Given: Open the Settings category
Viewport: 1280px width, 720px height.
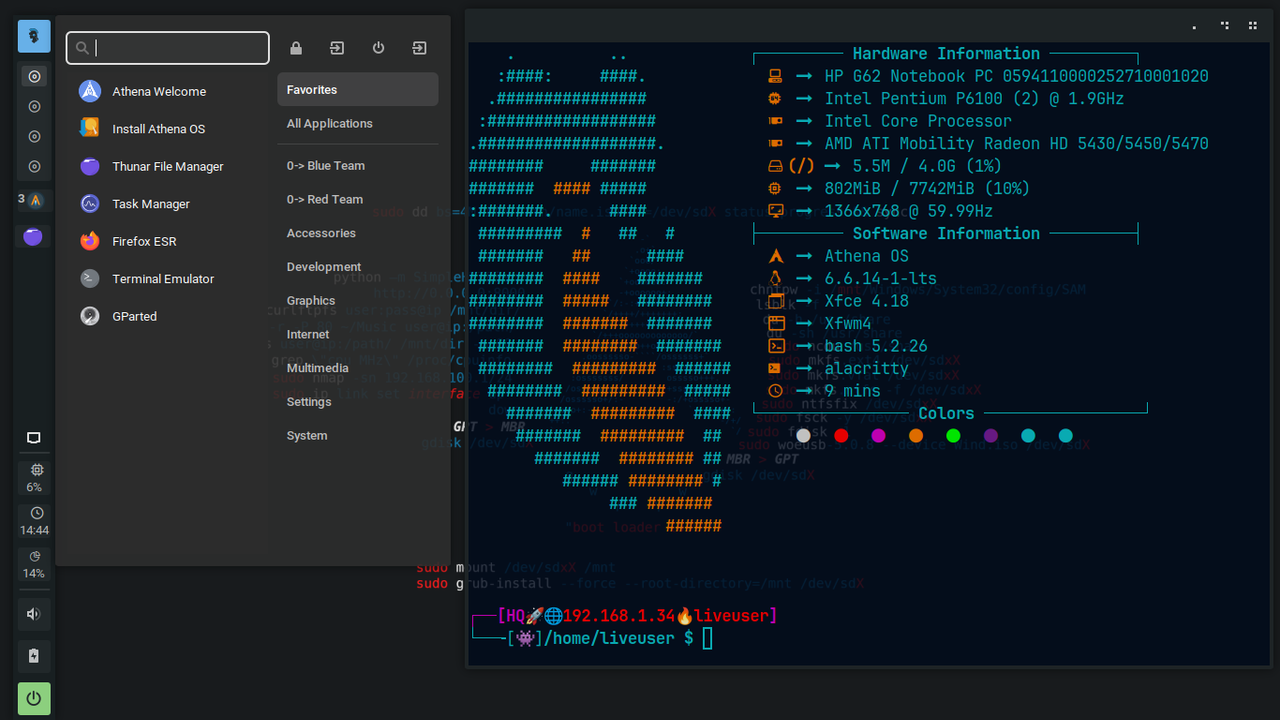Looking at the screenshot, I should (x=358, y=401).
